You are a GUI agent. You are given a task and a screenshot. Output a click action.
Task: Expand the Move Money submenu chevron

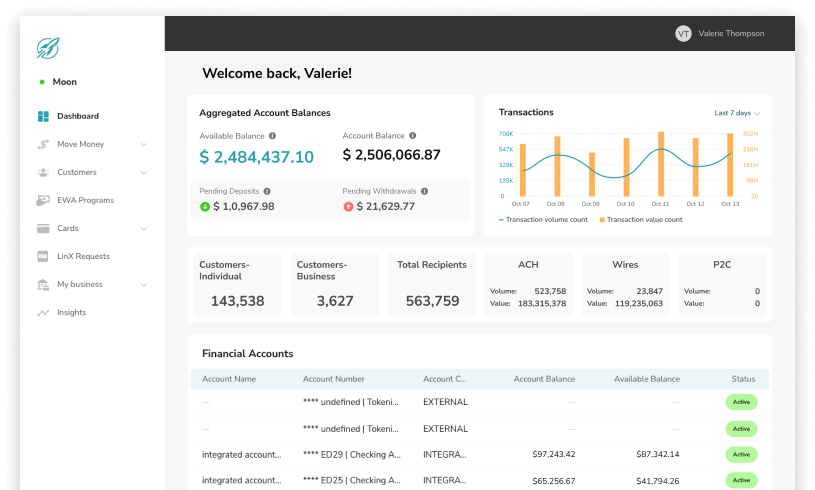coord(144,144)
